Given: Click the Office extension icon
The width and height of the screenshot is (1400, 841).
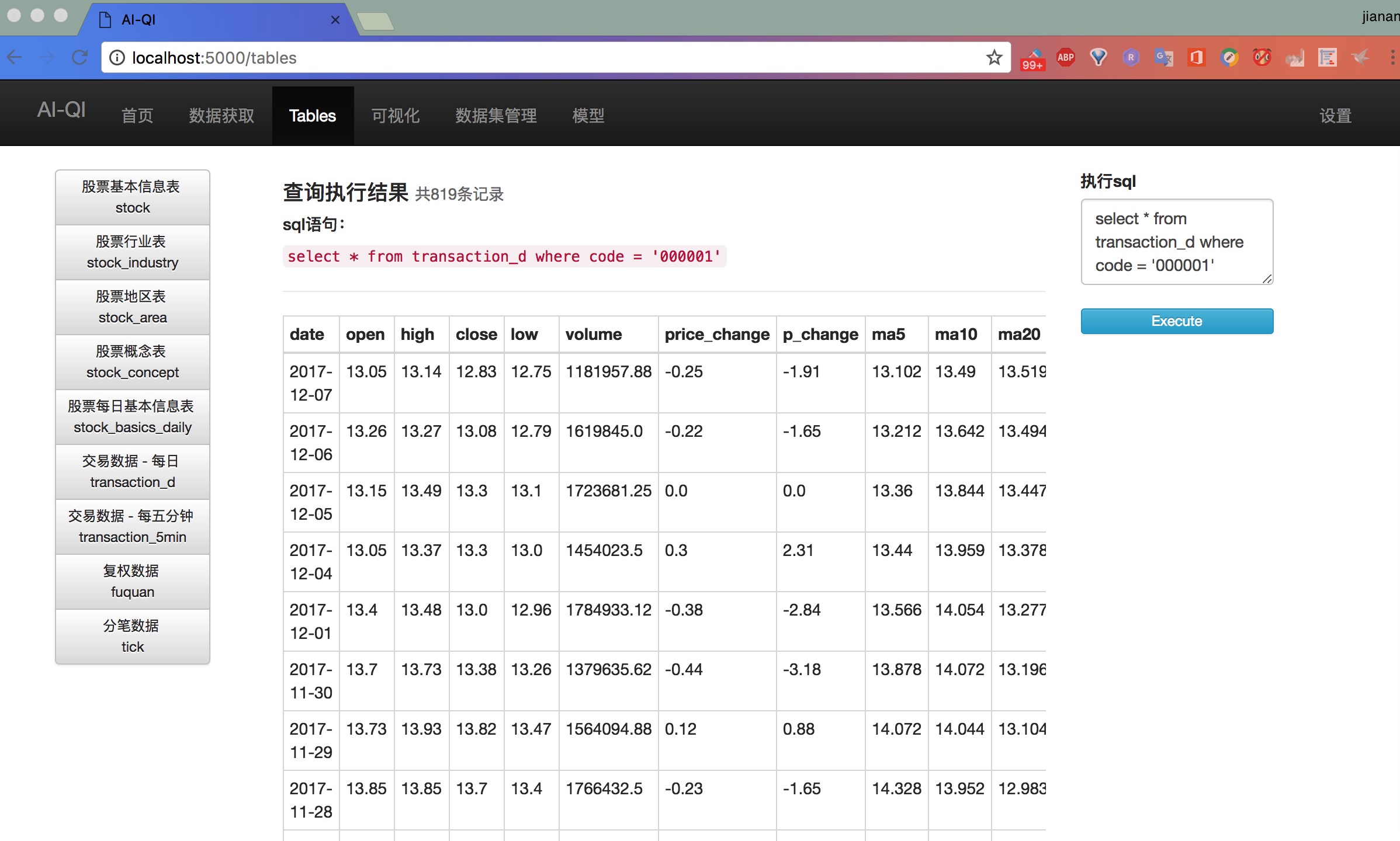Looking at the screenshot, I should point(1196,57).
